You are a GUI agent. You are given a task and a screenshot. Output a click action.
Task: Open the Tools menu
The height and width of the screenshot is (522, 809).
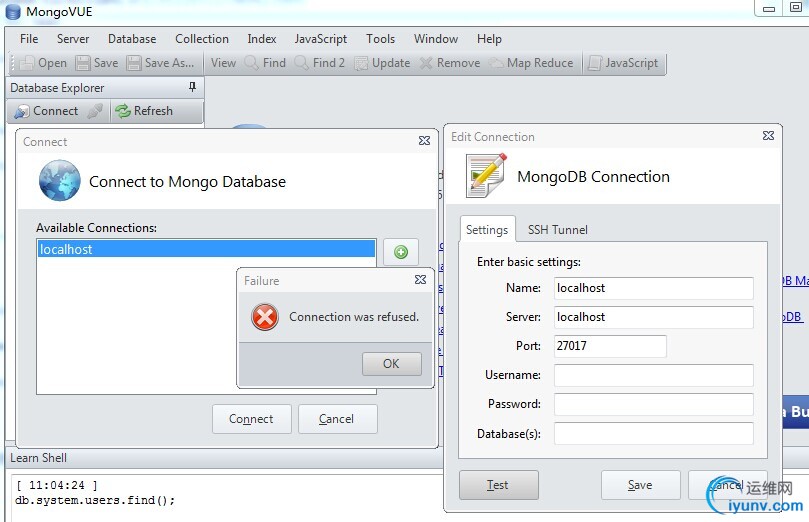point(380,39)
